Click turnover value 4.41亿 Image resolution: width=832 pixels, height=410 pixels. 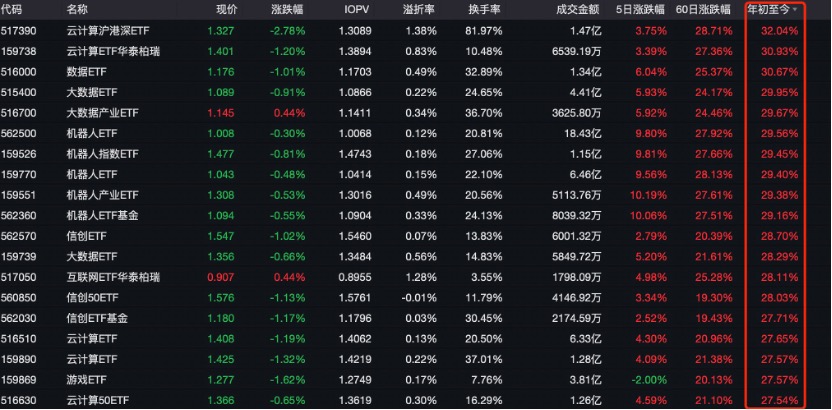586,92
